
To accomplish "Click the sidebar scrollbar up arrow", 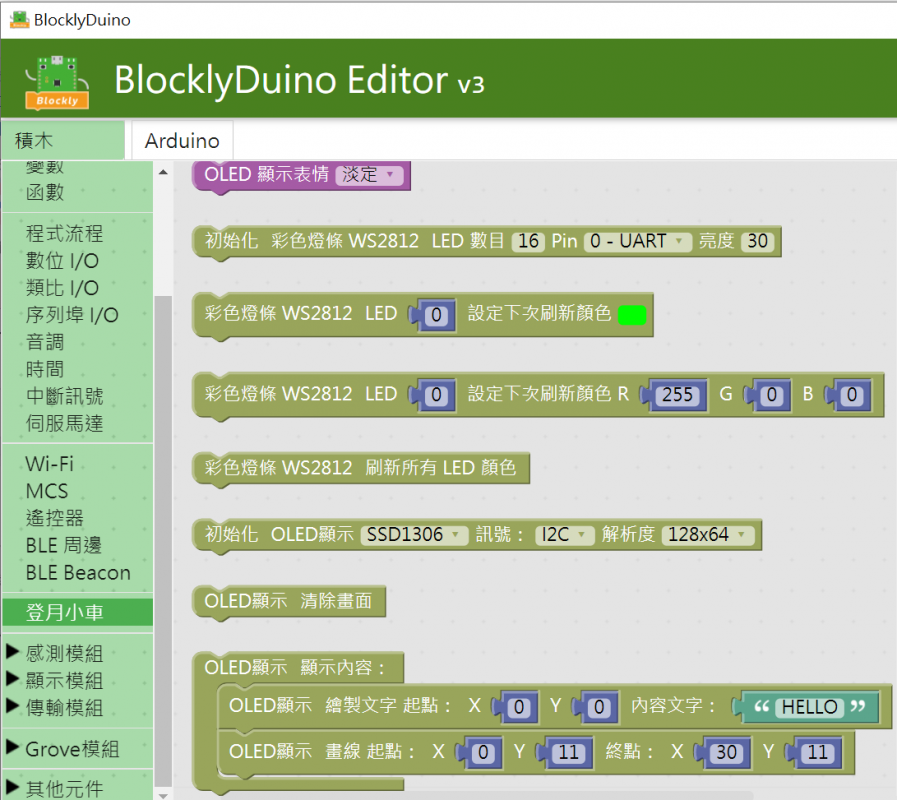I will point(161,171).
